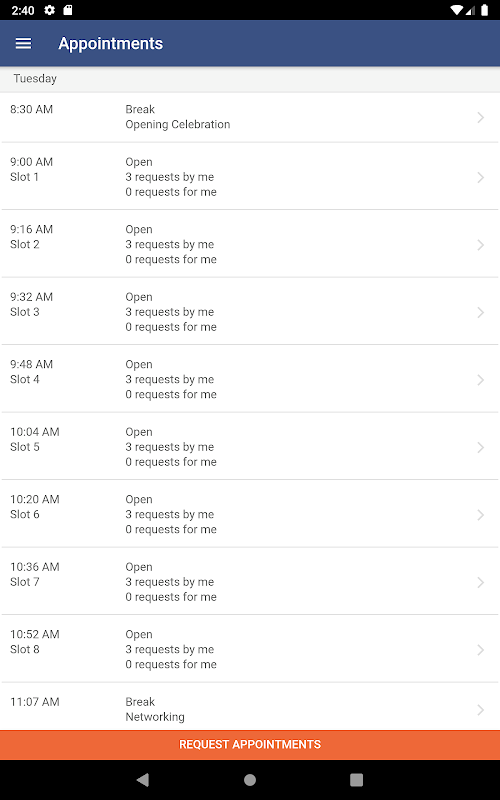The image size is (500, 800).
Task: Expand chevron for 8:30 AM Opening Celebration
Action: (481, 117)
